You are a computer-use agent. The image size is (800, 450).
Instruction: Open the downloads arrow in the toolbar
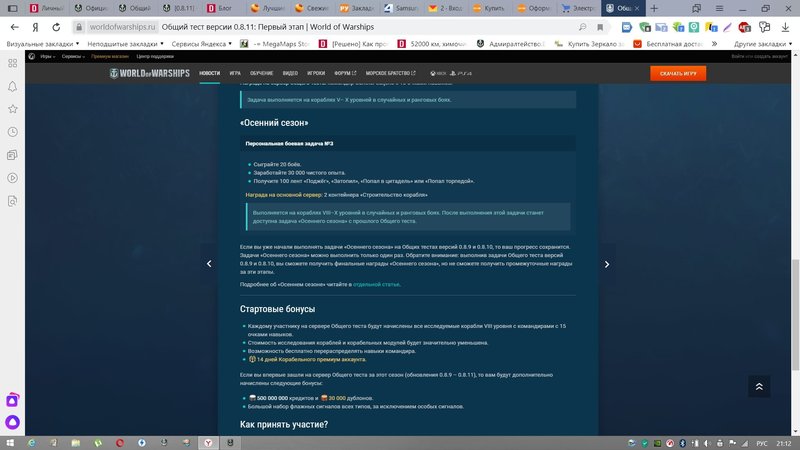[785, 27]
